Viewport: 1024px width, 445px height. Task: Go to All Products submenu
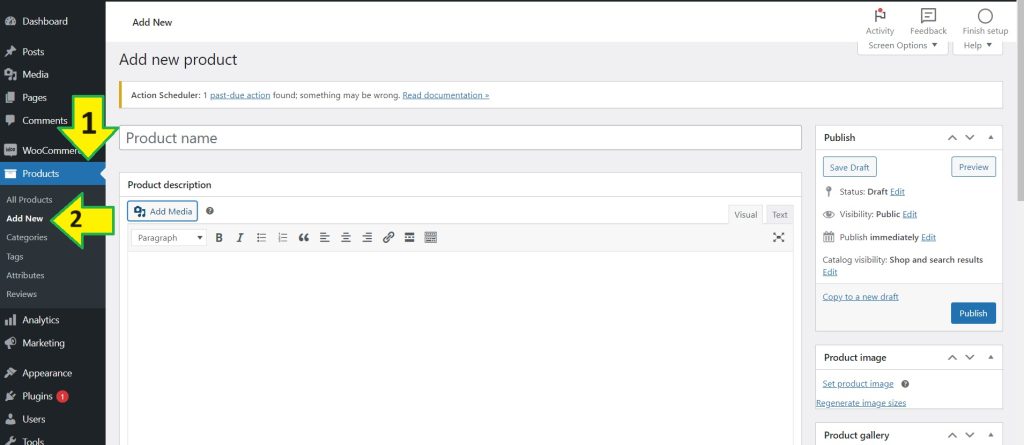pos(29,200)
